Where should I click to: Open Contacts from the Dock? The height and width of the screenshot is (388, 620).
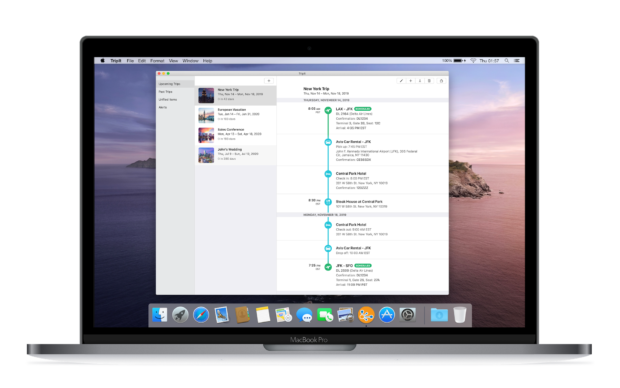click(242, 315)
